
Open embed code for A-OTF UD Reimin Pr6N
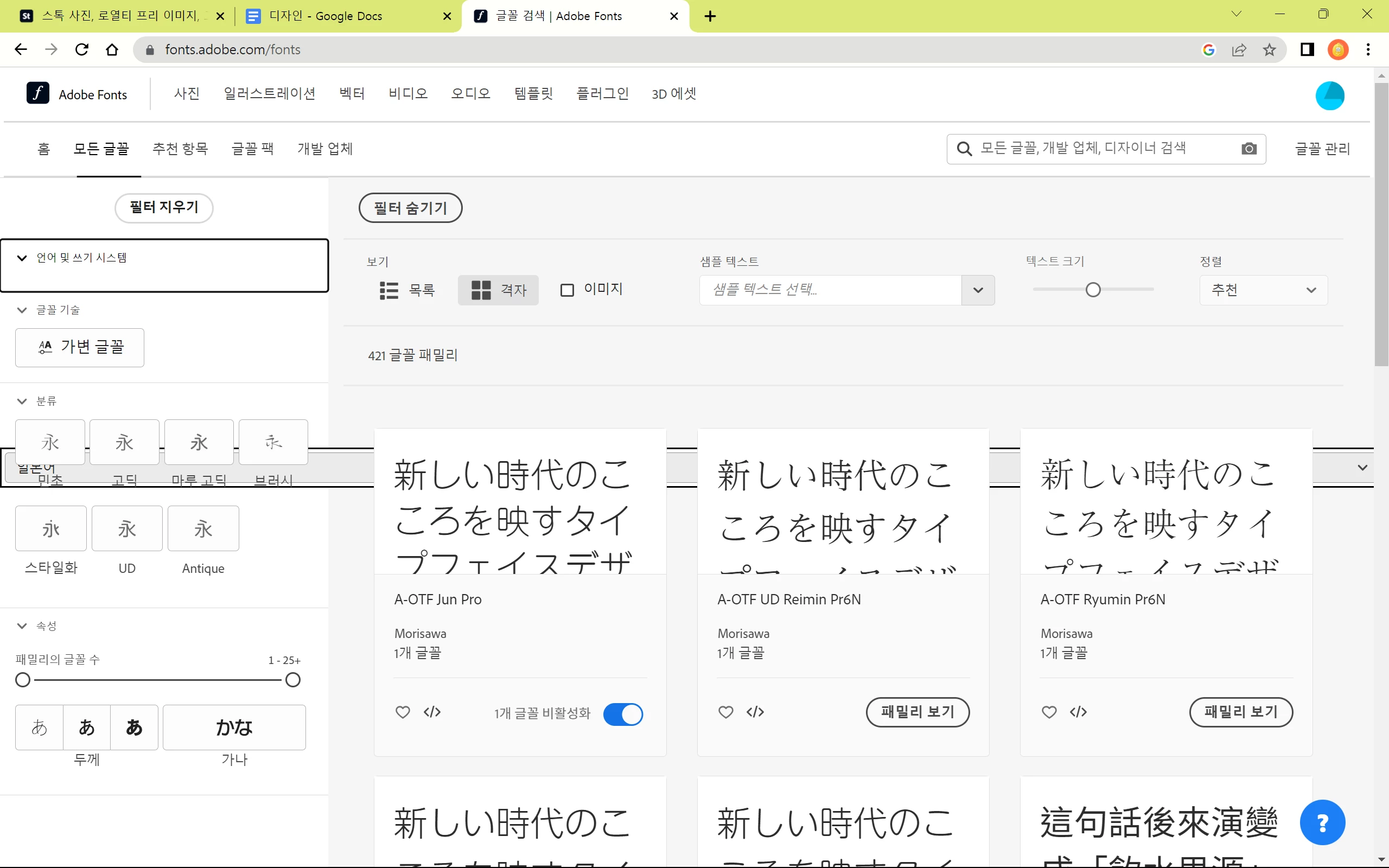(755, 712)
